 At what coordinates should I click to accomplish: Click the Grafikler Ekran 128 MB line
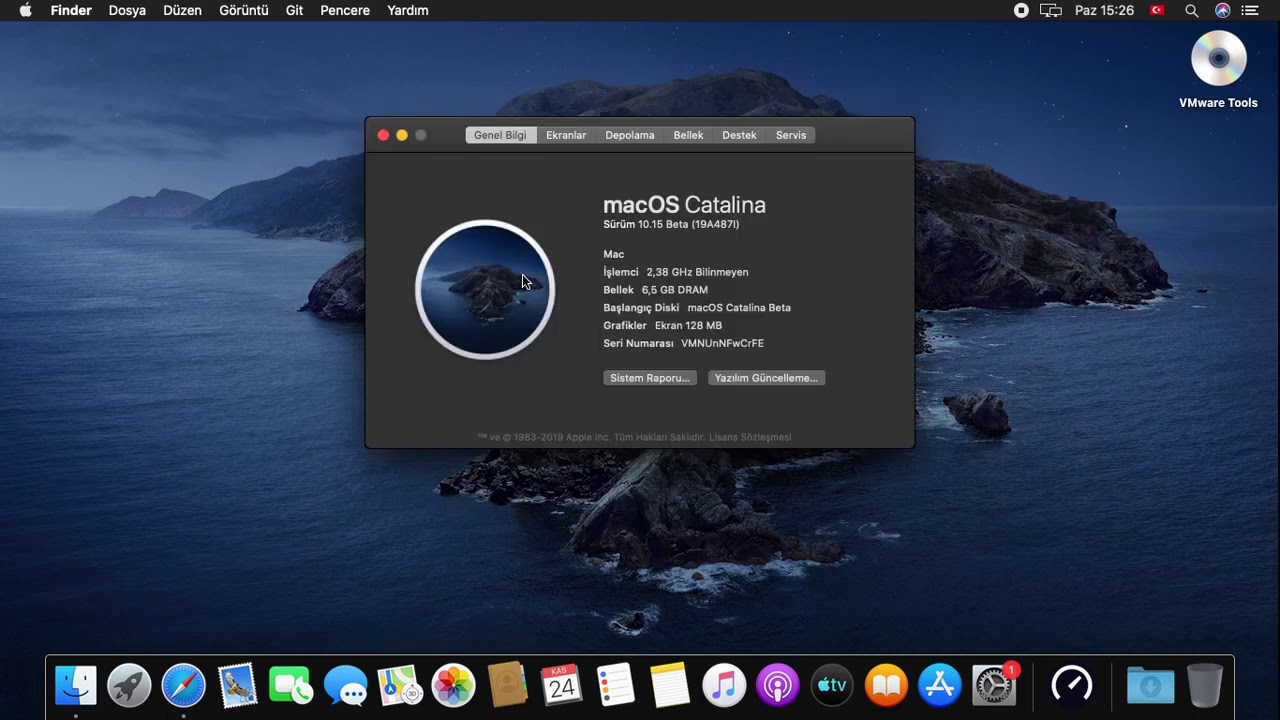click(x=662, y=325)
